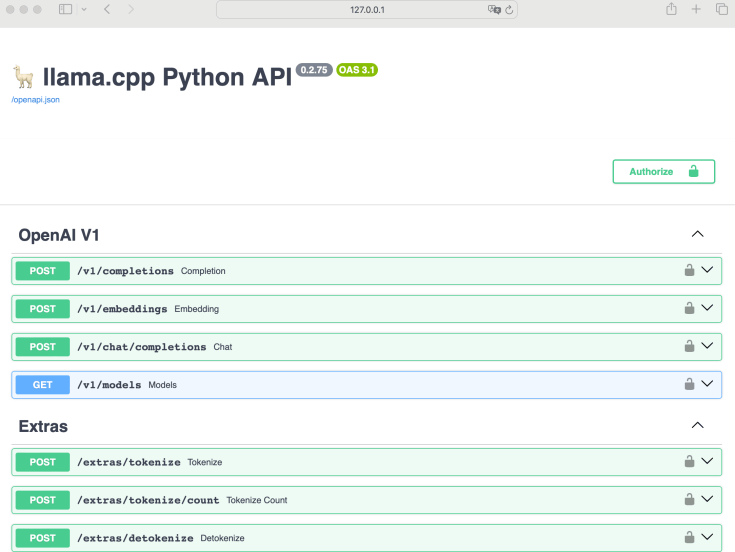Click the Extras section heading
Screen dimensions: 735x552
click(43, 426)
